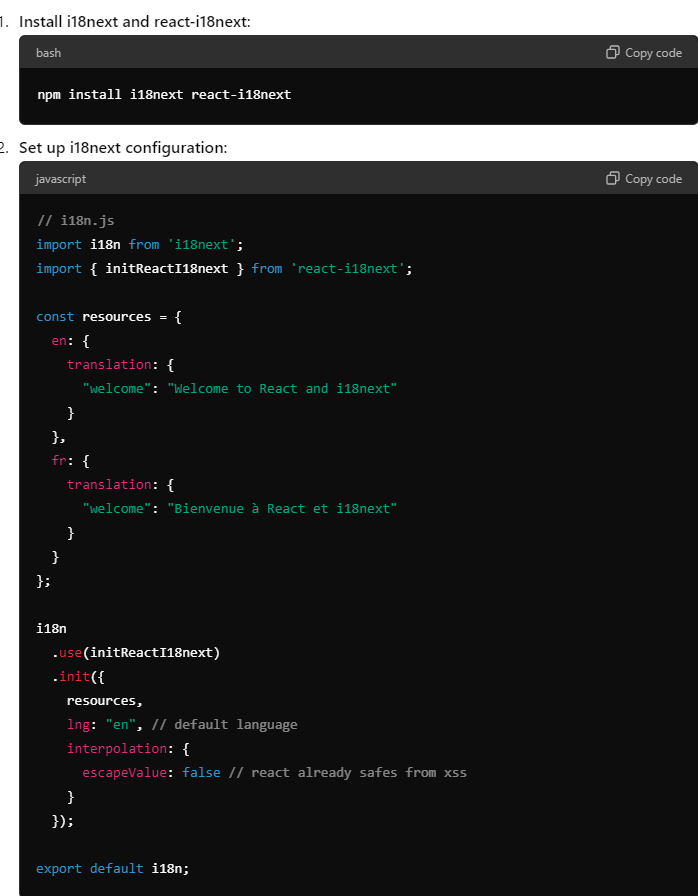Click the 'fr: {' line
The height and width of the screenshot is (896, 698).
(x=70, y=461)
